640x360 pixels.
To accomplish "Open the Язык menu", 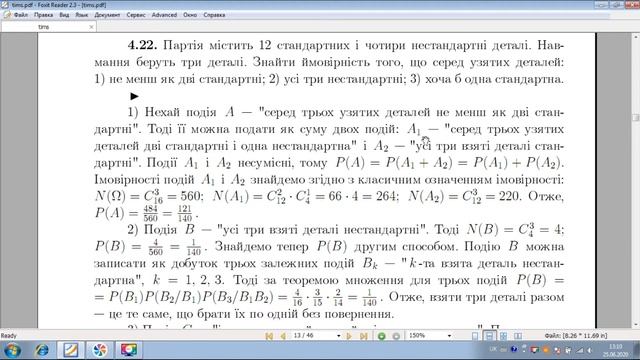I will coord(82,15).
